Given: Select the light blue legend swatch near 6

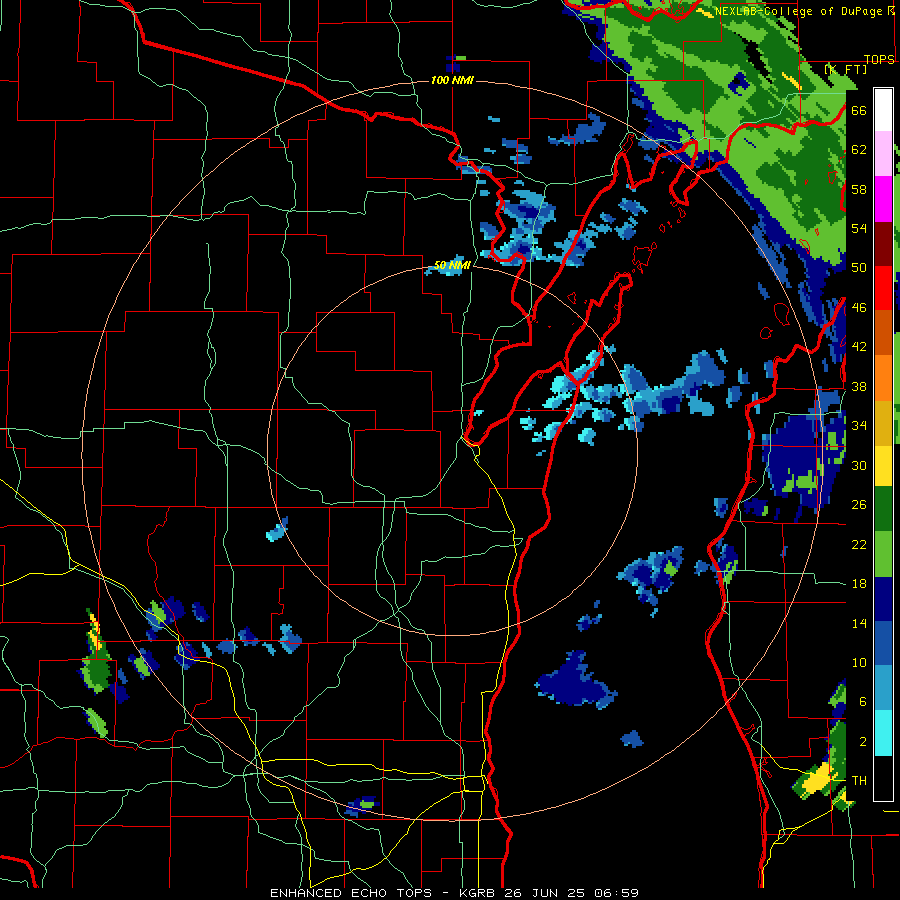Looking at the screenshot, I should pyautogui.click(x=883, y=688).
